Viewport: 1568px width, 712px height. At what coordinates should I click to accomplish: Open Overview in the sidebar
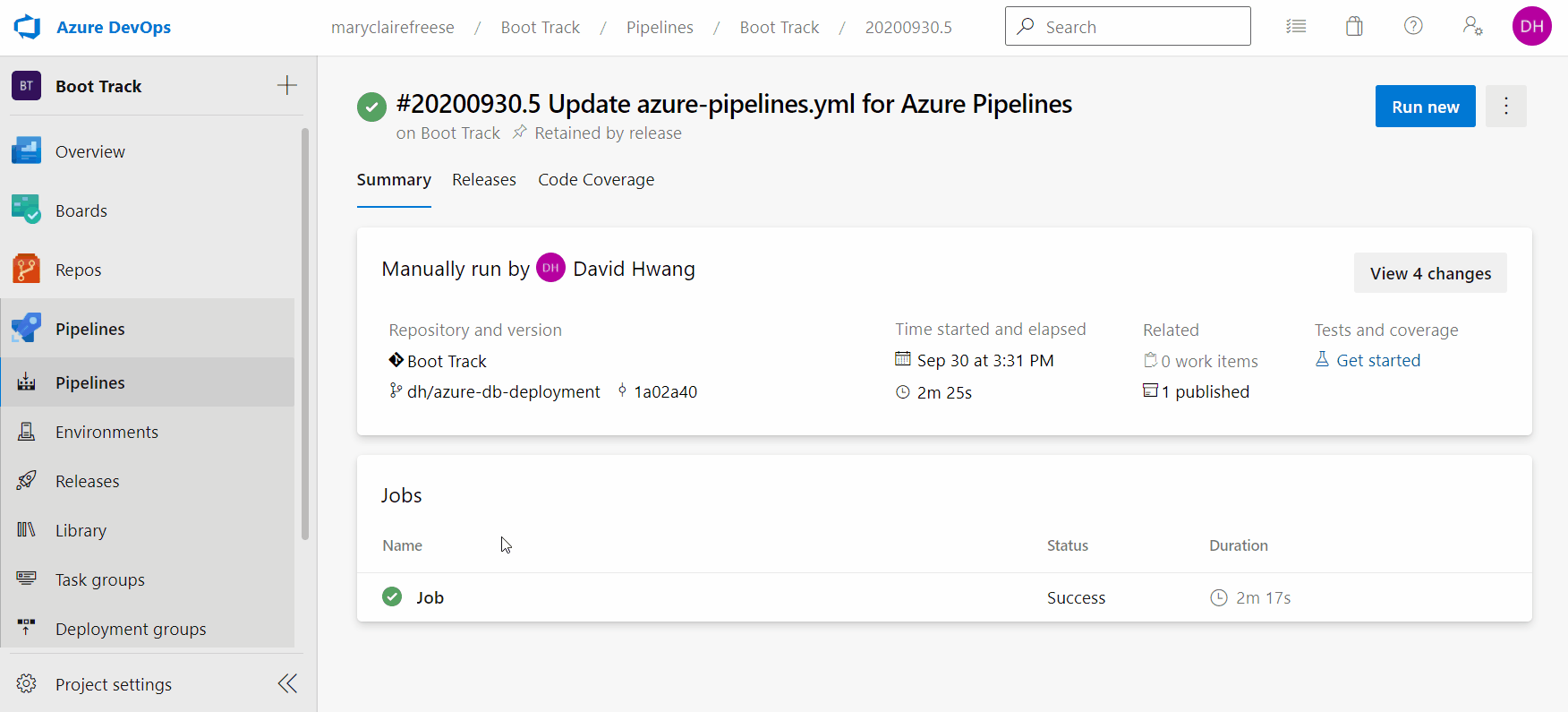(148, 151)
